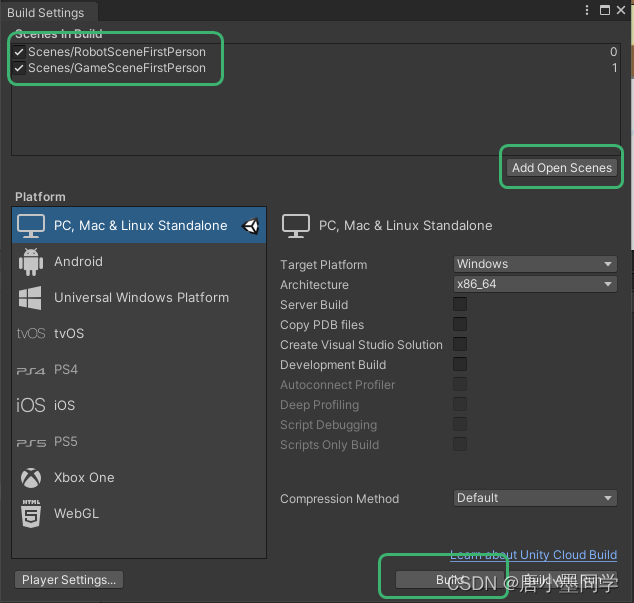Open the Target Platform dropdown
The image size is (634, 603).
pyautogui.click(x=535, y=264)
